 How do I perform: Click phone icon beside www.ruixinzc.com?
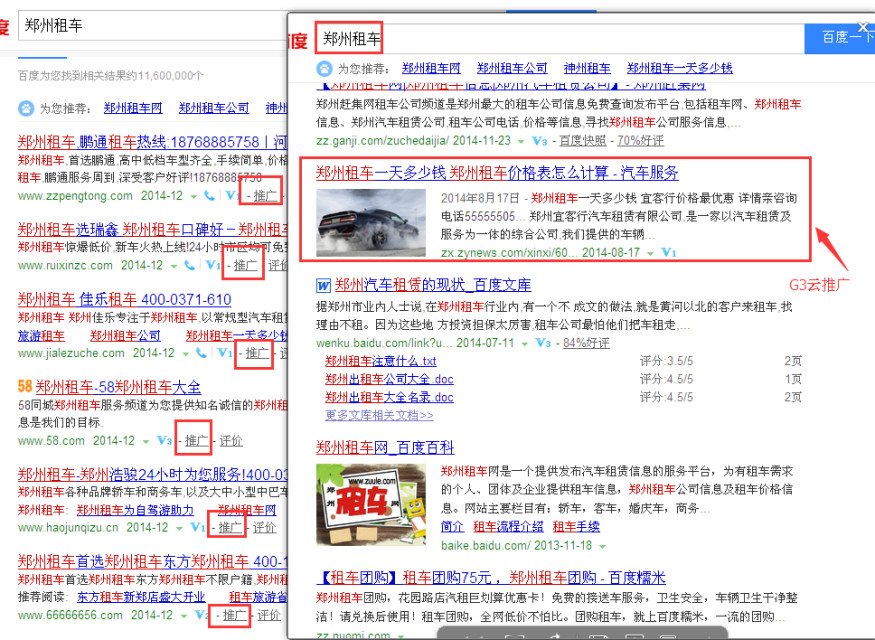(190, 266)
